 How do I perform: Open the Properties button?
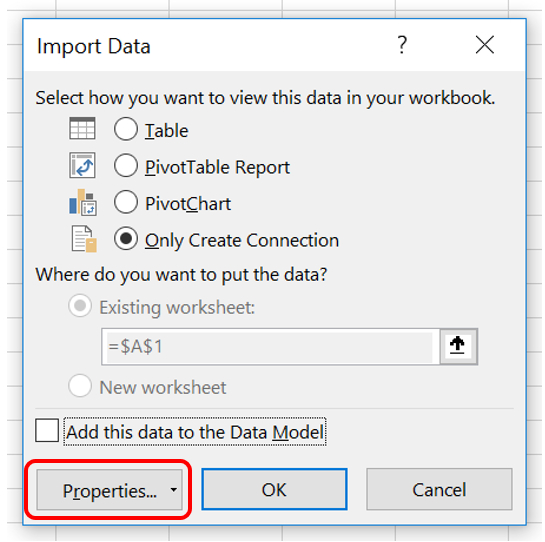point(109,490)
